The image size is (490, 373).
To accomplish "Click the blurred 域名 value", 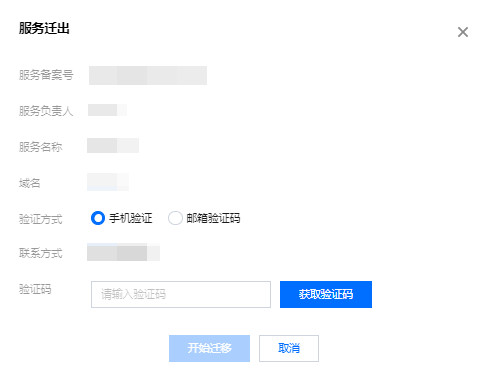I will pyautogui.click(x=108, y=182).
